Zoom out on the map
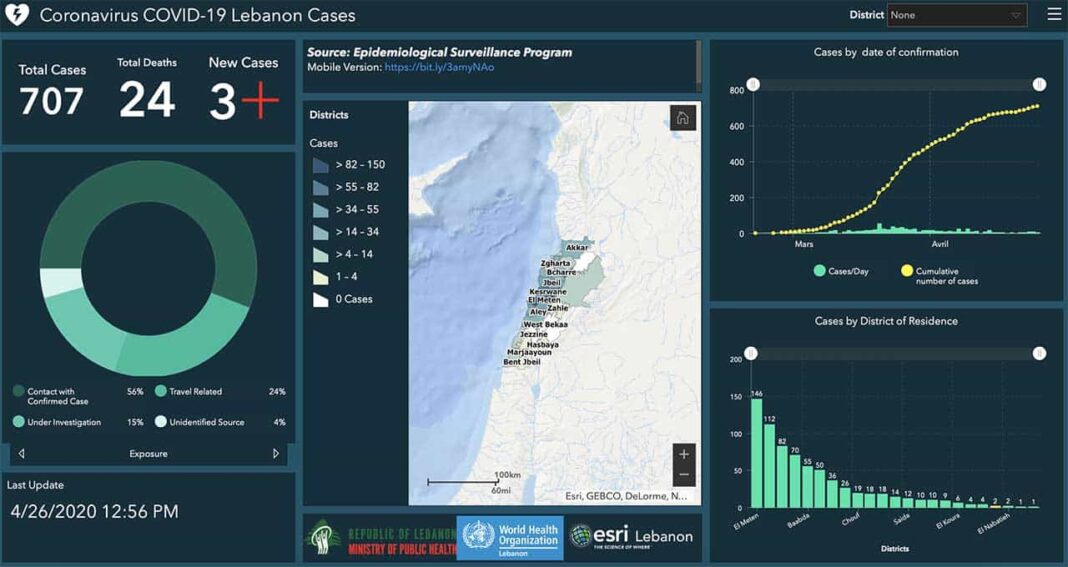This screenshot has height=567, width=1068. (x=684, y=475)
